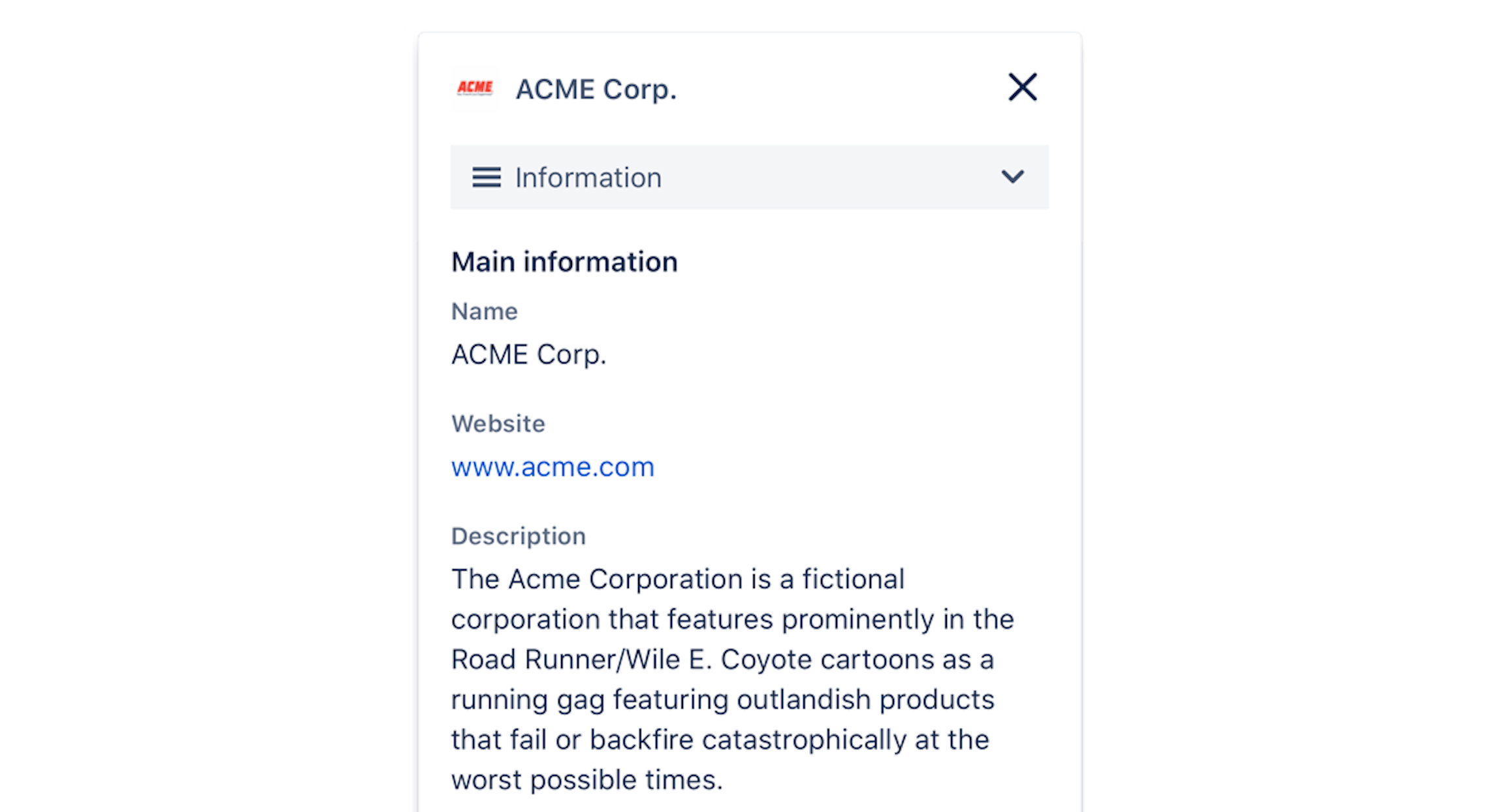
Task: Click the Website field label
Action: click(x=498, y=424)
